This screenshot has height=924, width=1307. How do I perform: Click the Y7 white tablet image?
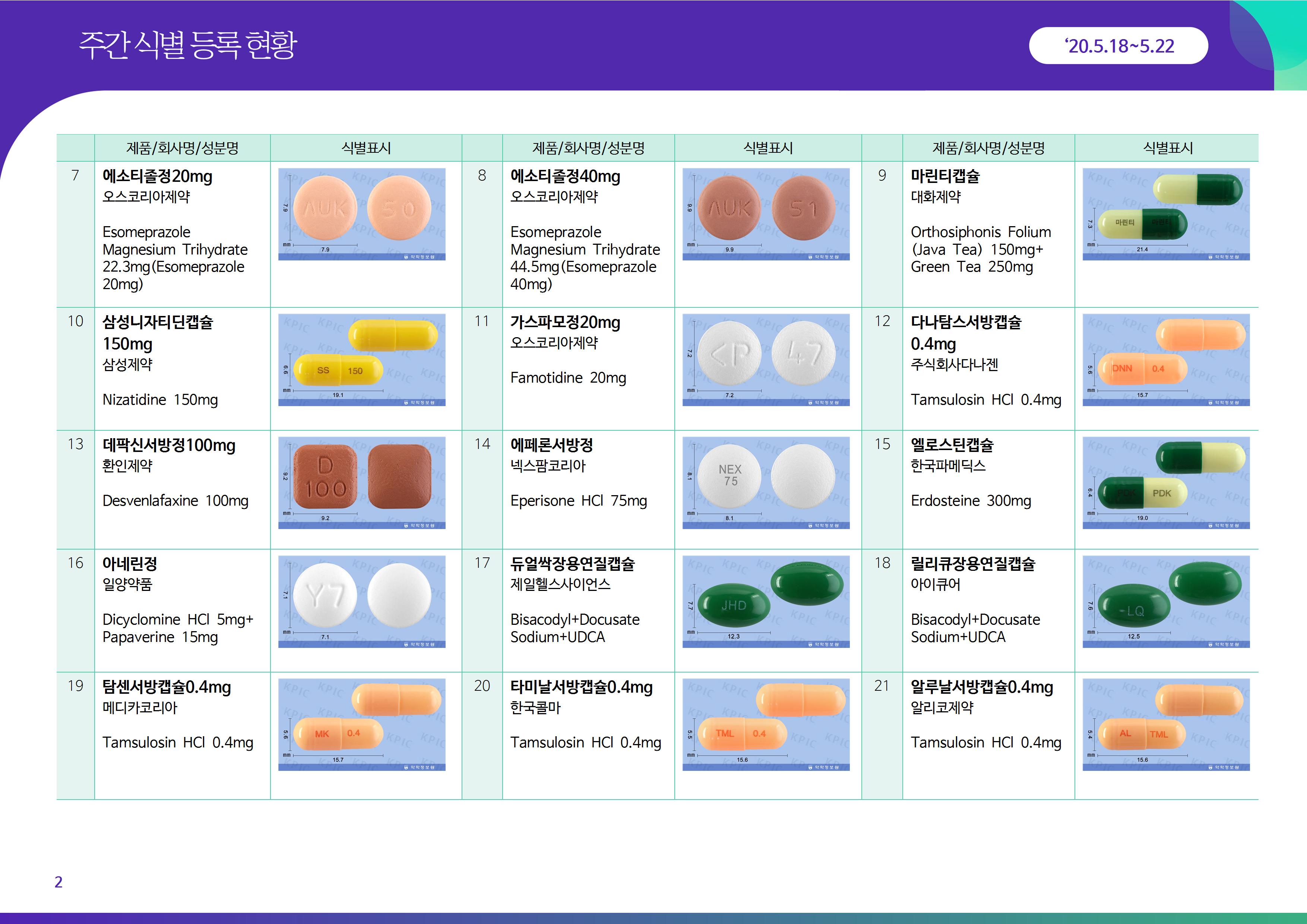point(361,601)
